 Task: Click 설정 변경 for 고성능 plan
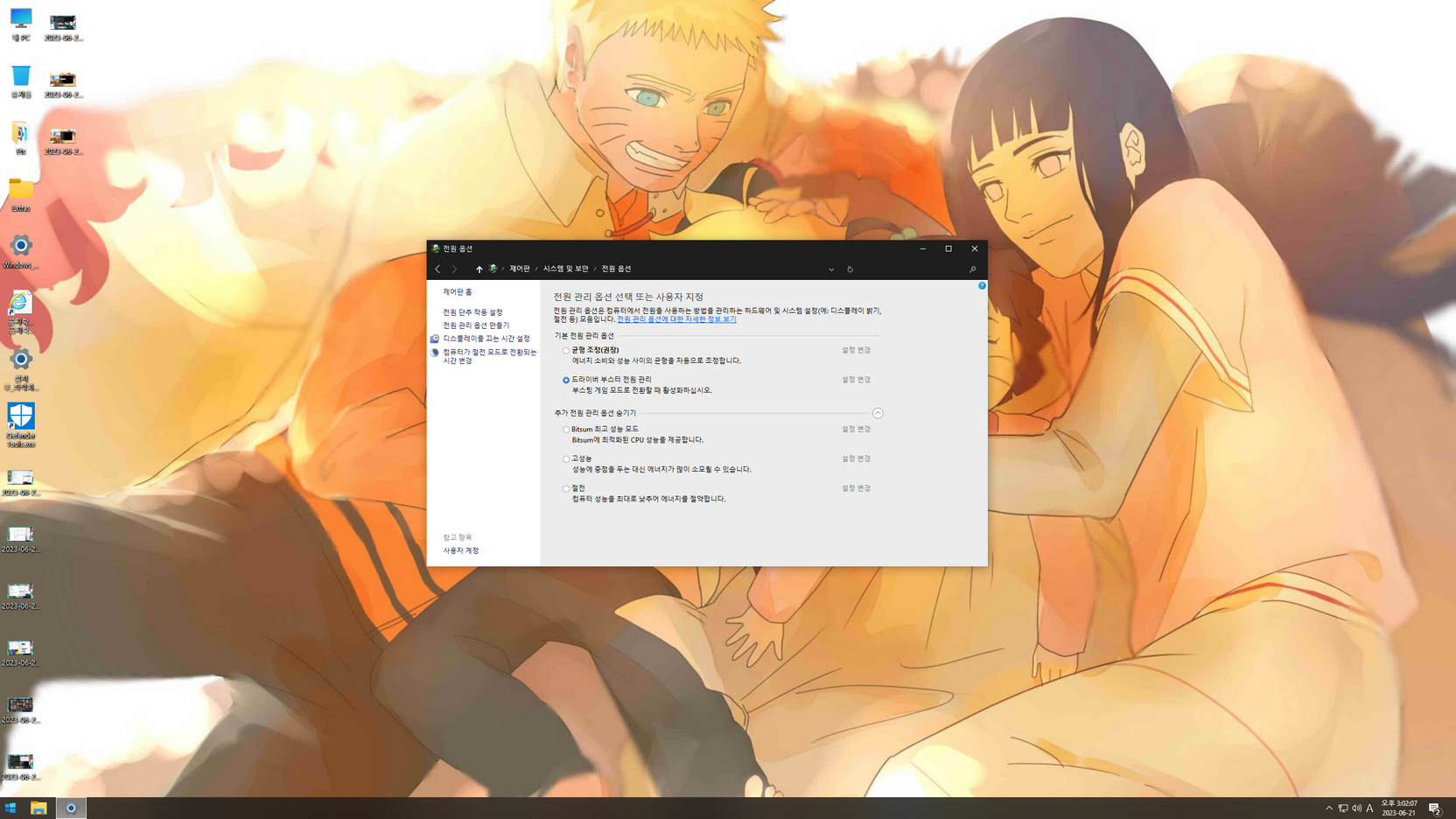click(856, 458)
